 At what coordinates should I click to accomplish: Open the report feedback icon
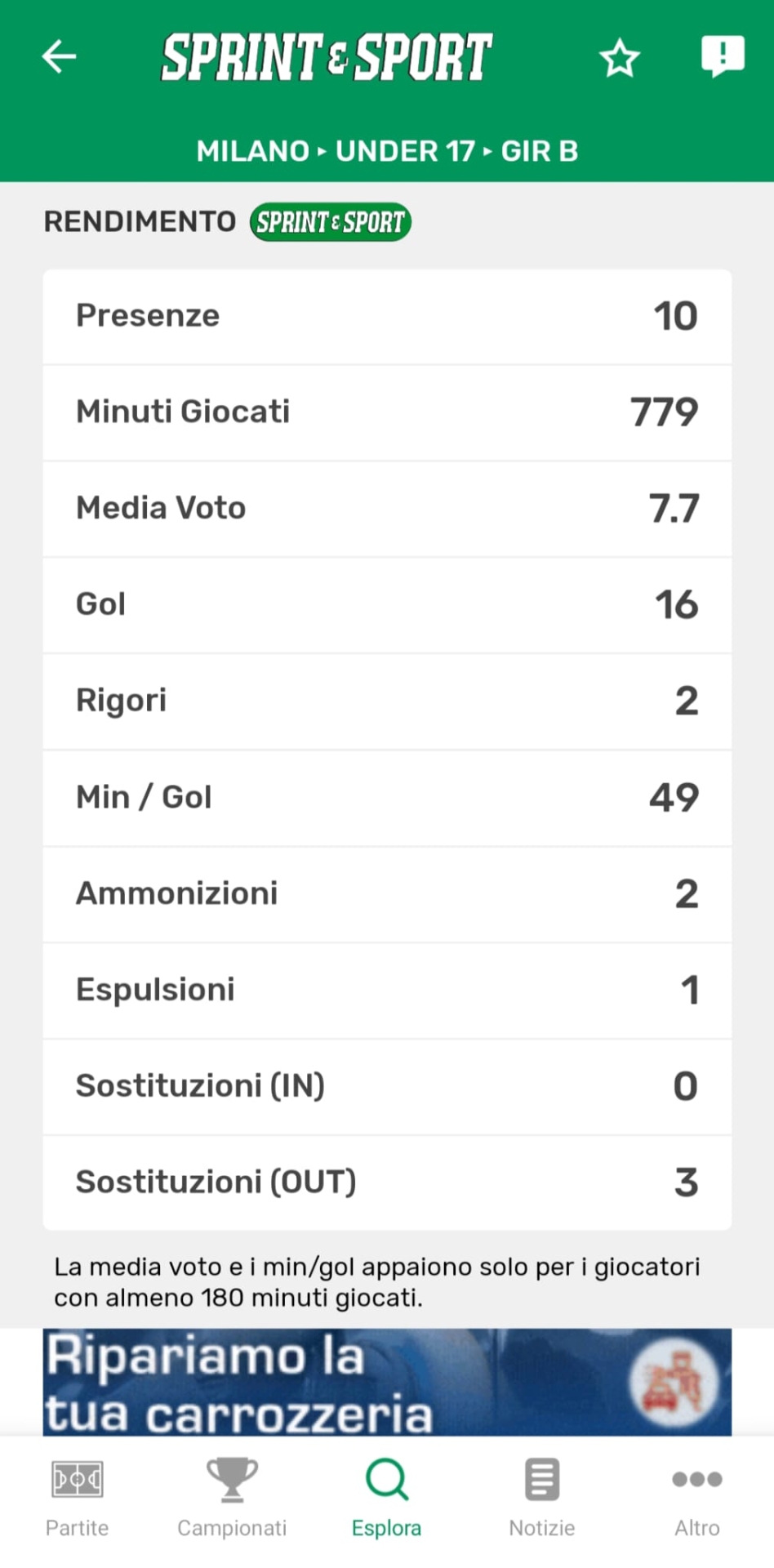(723, 56)
